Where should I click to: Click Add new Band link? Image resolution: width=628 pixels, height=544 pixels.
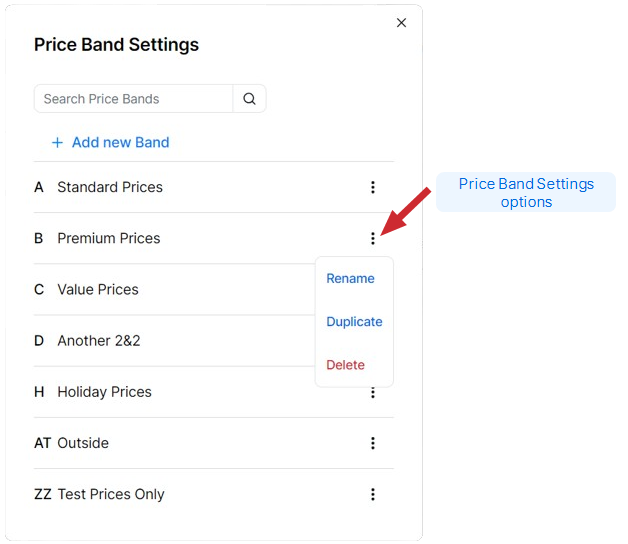[120, 143]
